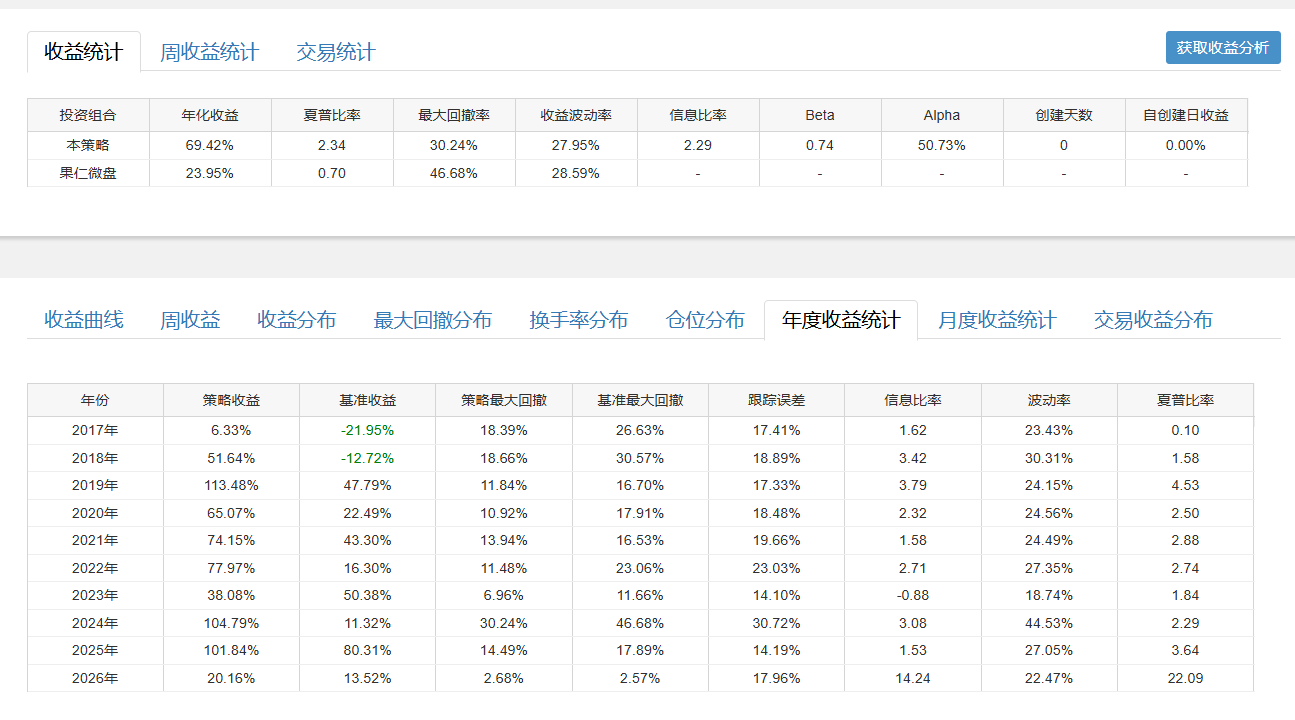Click the 101.84% strategy return for 2025
The width and height of the screenshot is (1295, 720).
tap(231, 650)
